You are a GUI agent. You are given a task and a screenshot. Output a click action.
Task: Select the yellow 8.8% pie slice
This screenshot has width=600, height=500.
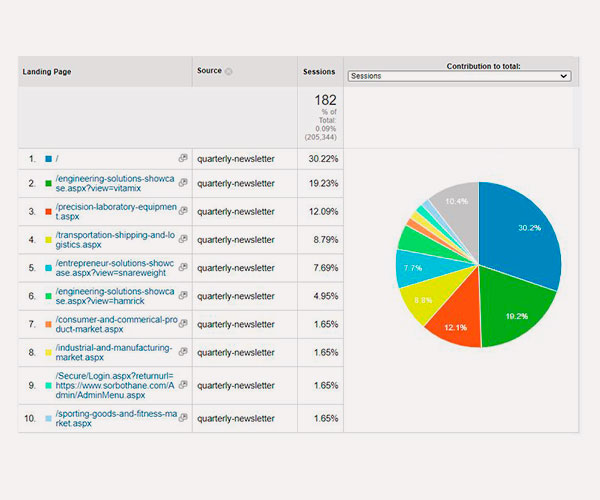[x=429, y=296]
